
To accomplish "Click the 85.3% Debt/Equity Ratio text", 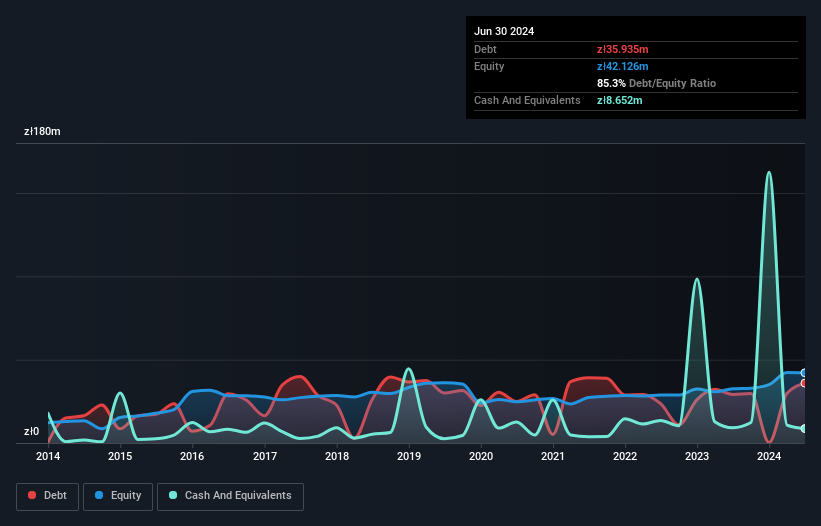I will 656,83.
